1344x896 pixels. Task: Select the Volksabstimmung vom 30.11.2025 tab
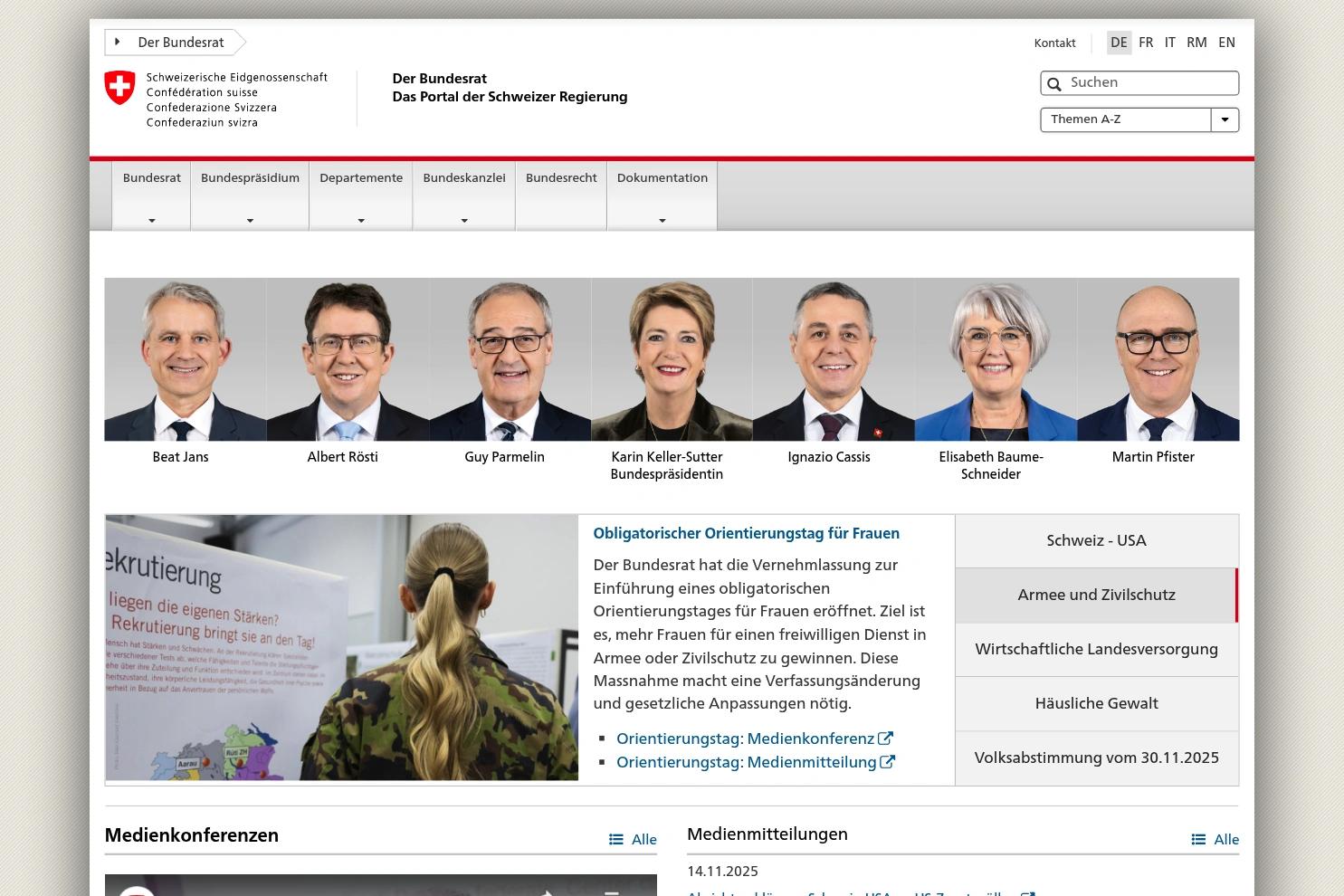[1096, 758]
